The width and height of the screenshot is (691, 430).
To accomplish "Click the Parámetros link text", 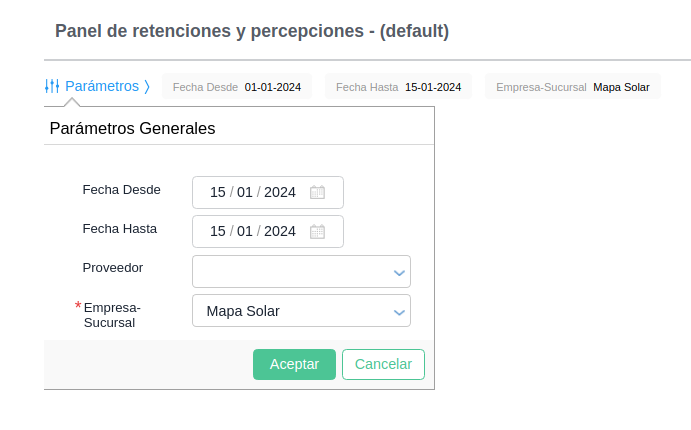I will point(102,86).
